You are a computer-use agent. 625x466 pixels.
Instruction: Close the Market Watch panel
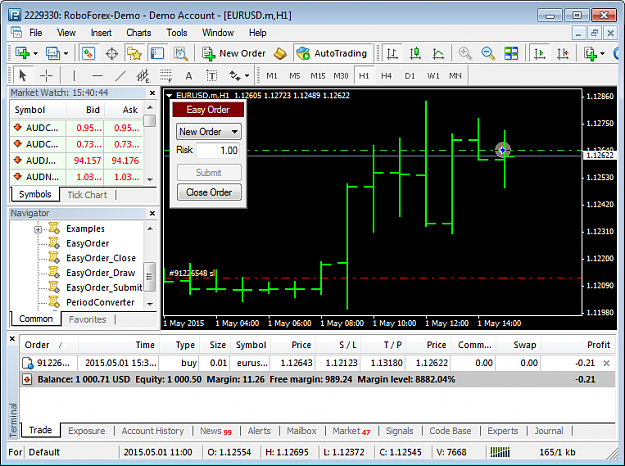pos(152,93)
